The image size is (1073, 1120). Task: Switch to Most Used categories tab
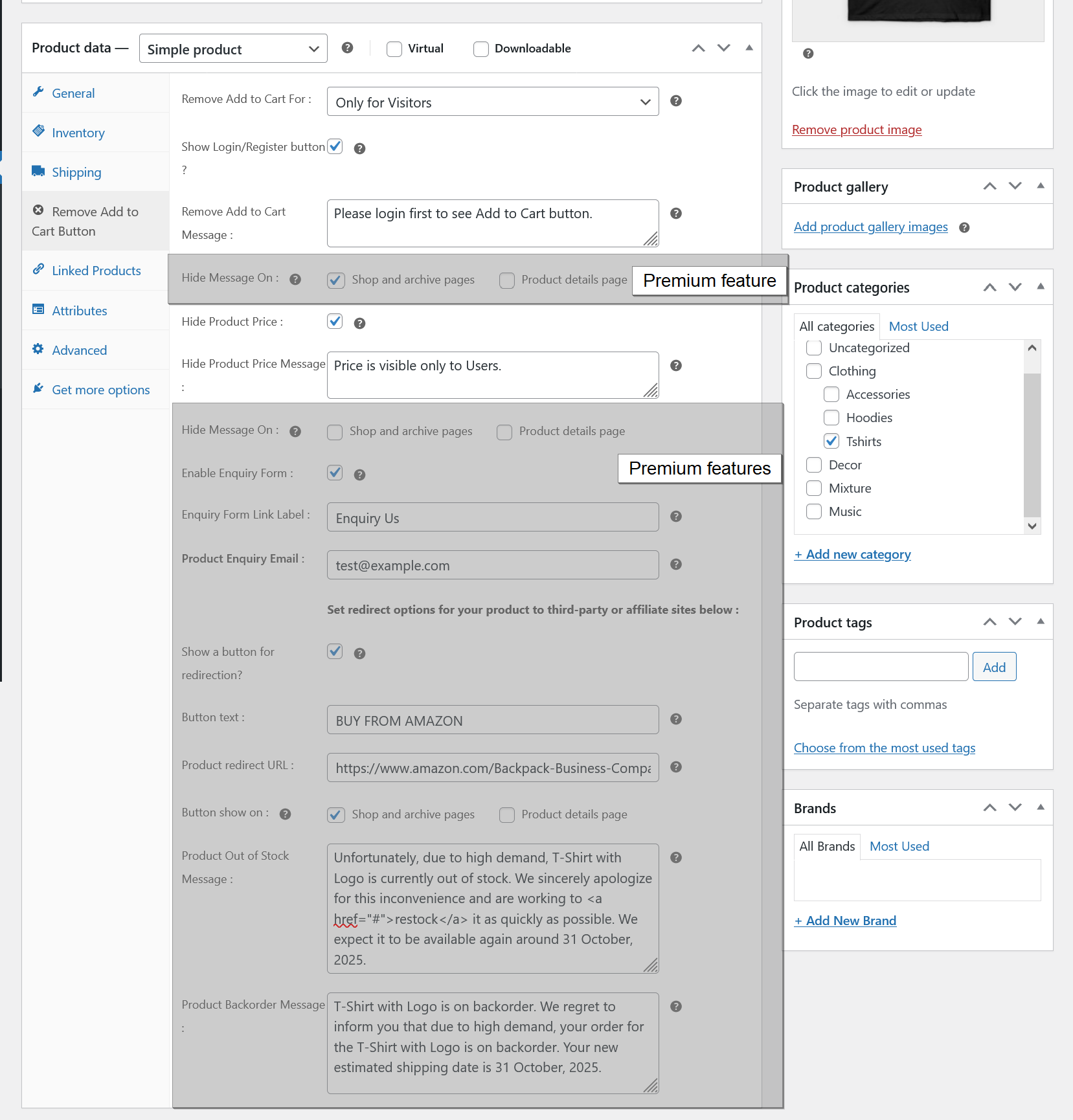[918, 326]
